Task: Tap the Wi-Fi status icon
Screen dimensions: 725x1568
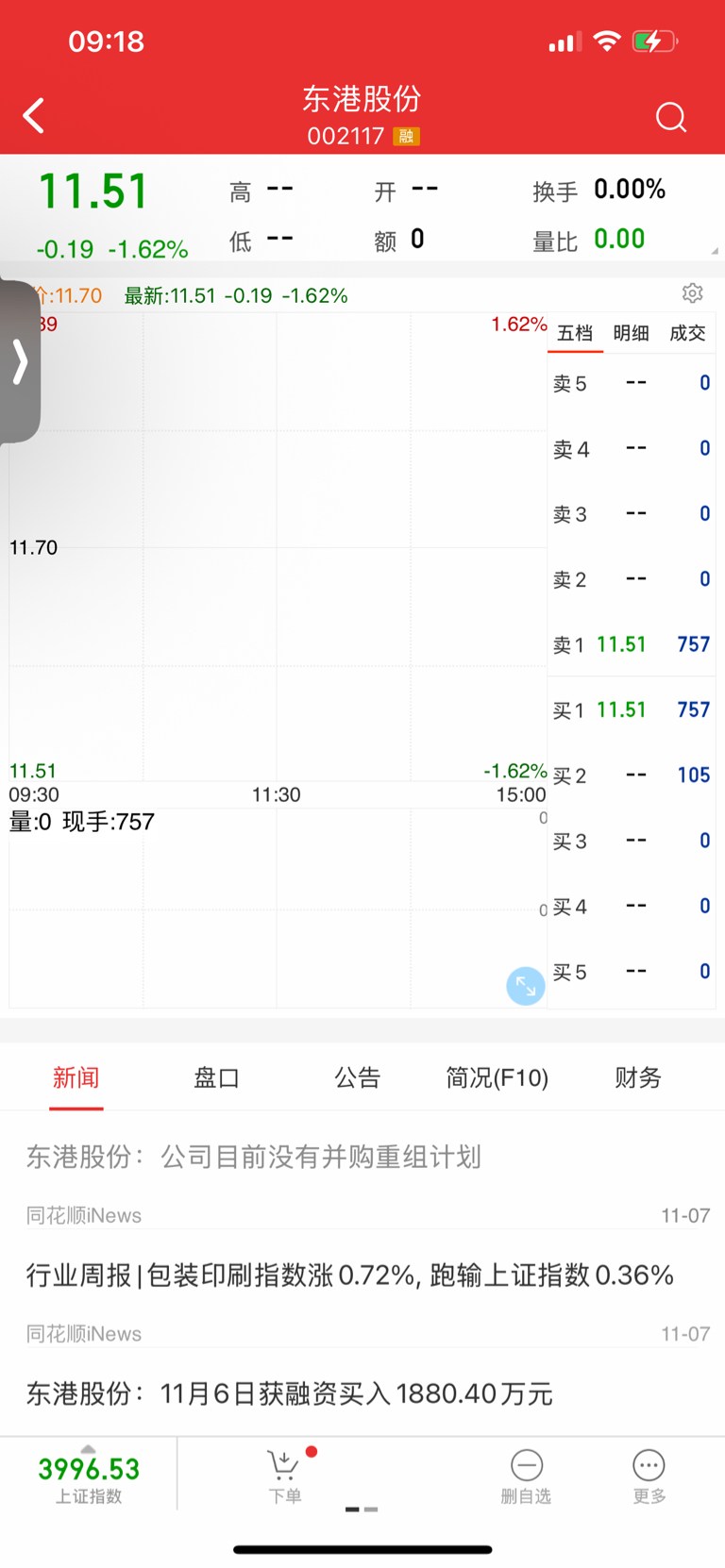Action: pyautogui.click(x=607, y=41)
